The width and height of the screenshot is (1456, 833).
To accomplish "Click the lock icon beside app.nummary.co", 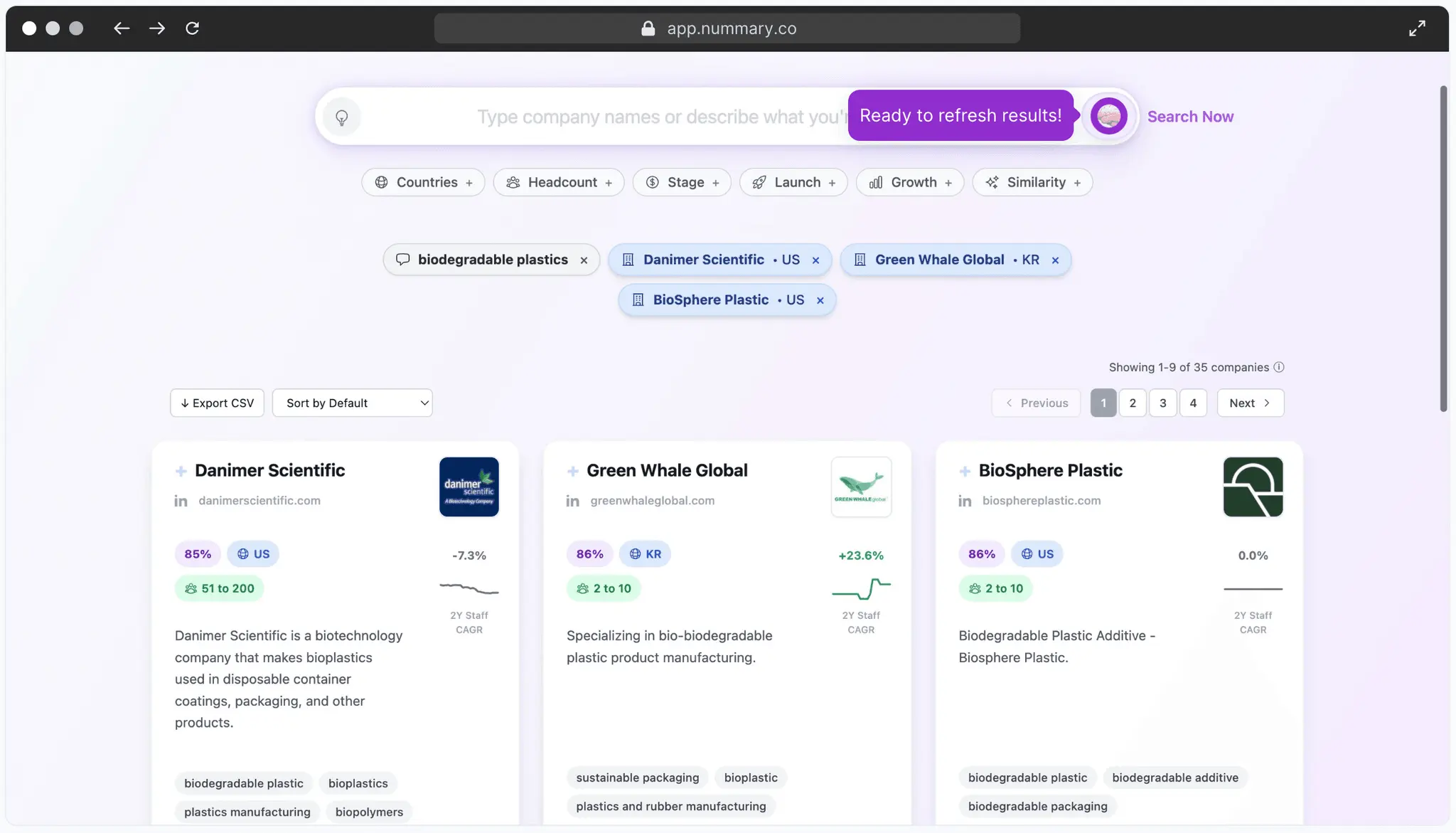I will [648, 28].
